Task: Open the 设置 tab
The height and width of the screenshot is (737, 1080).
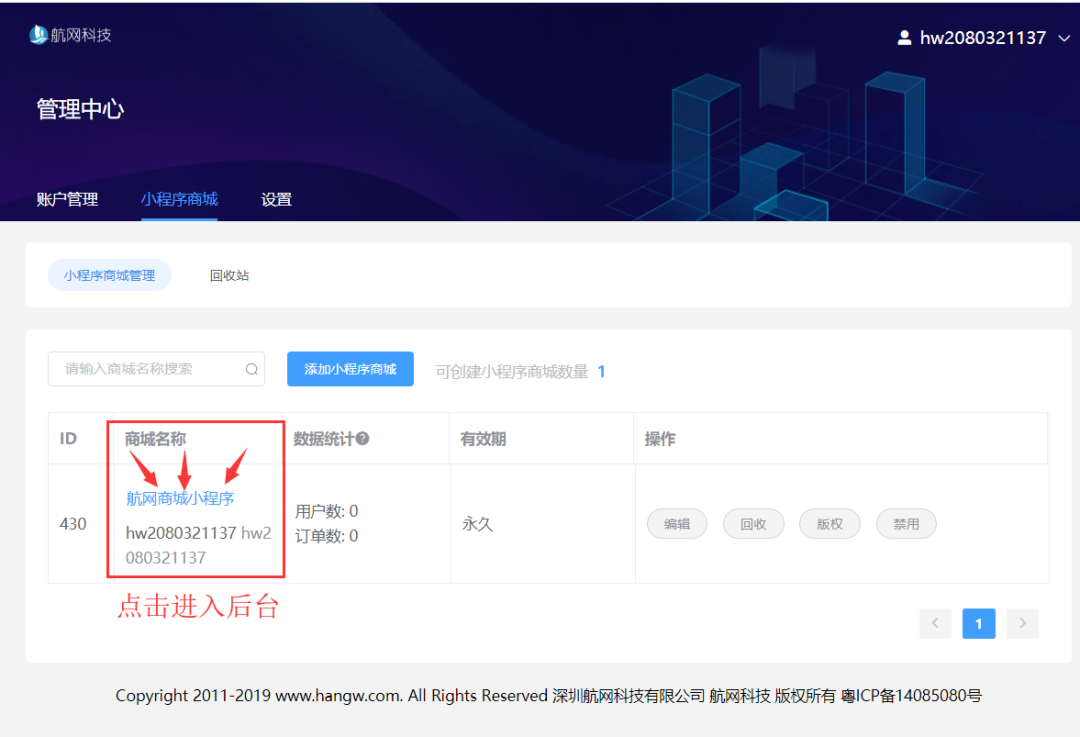Action: (x=276, y=200)
